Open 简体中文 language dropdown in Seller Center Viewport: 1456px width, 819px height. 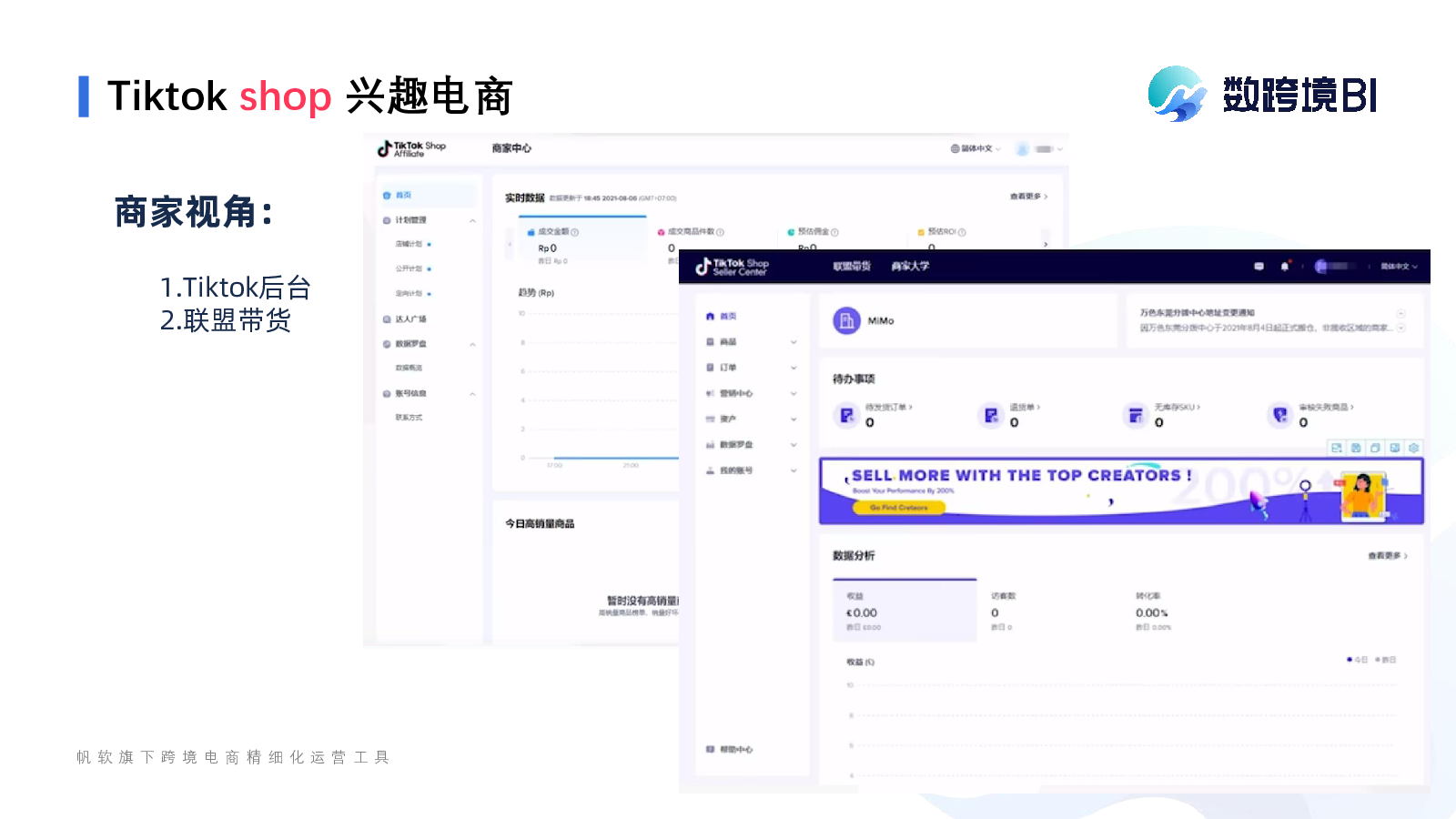(1399, 267)
